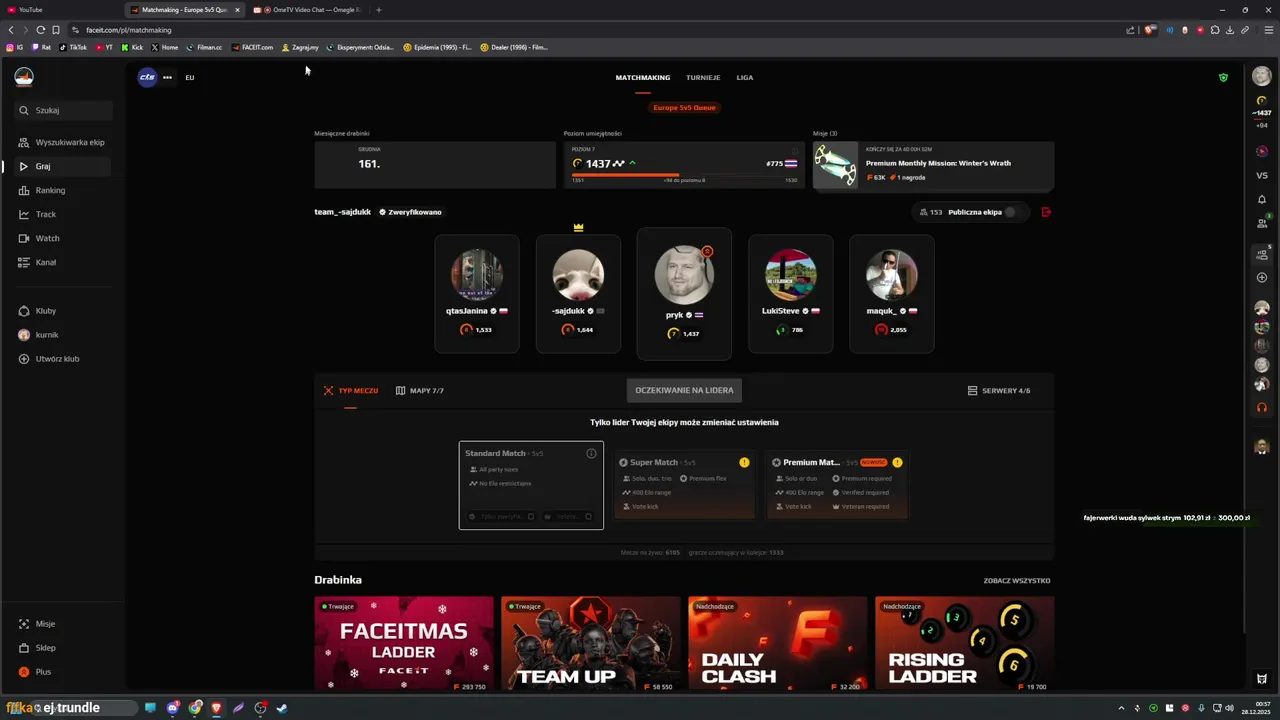
Task: Open the EU region selector
Action: tap(190, 77)
